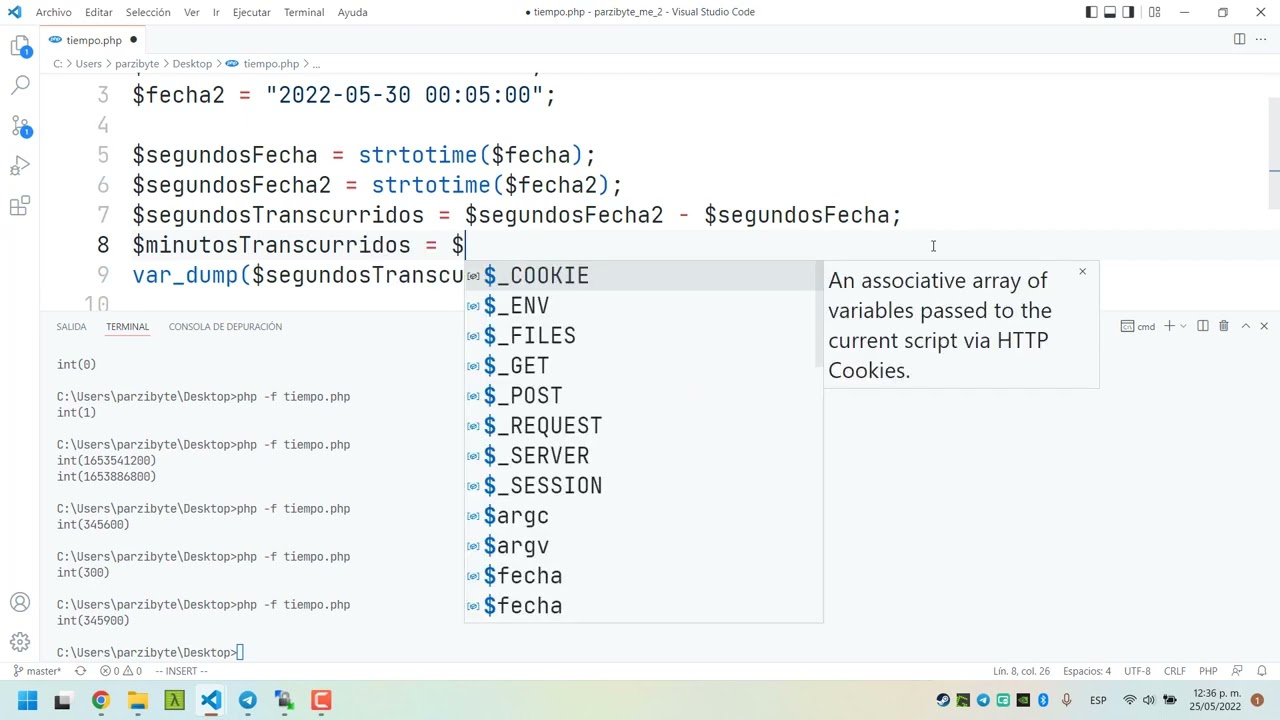Open the Editar menu
1280x720 pixels.
click(x=98, y=12)
